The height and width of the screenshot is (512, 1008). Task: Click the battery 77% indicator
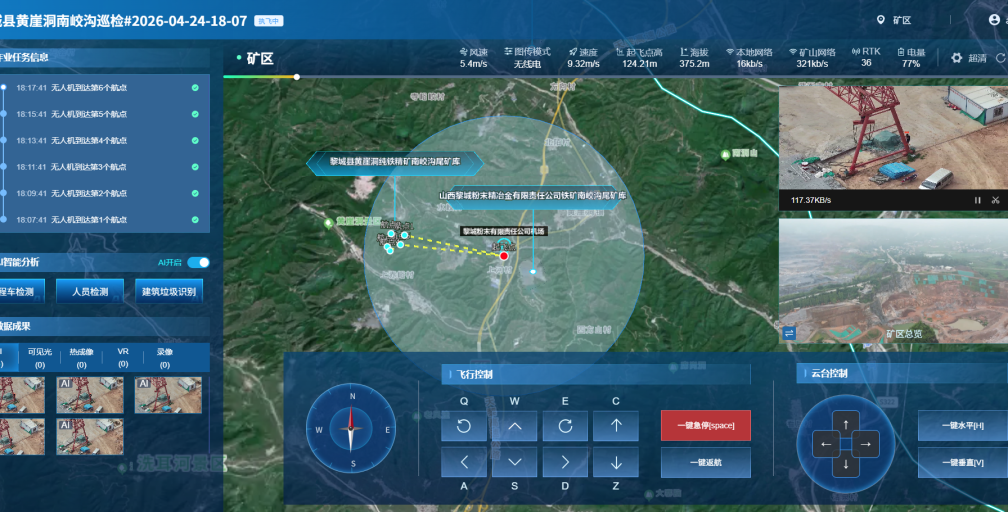pos(911,58)
